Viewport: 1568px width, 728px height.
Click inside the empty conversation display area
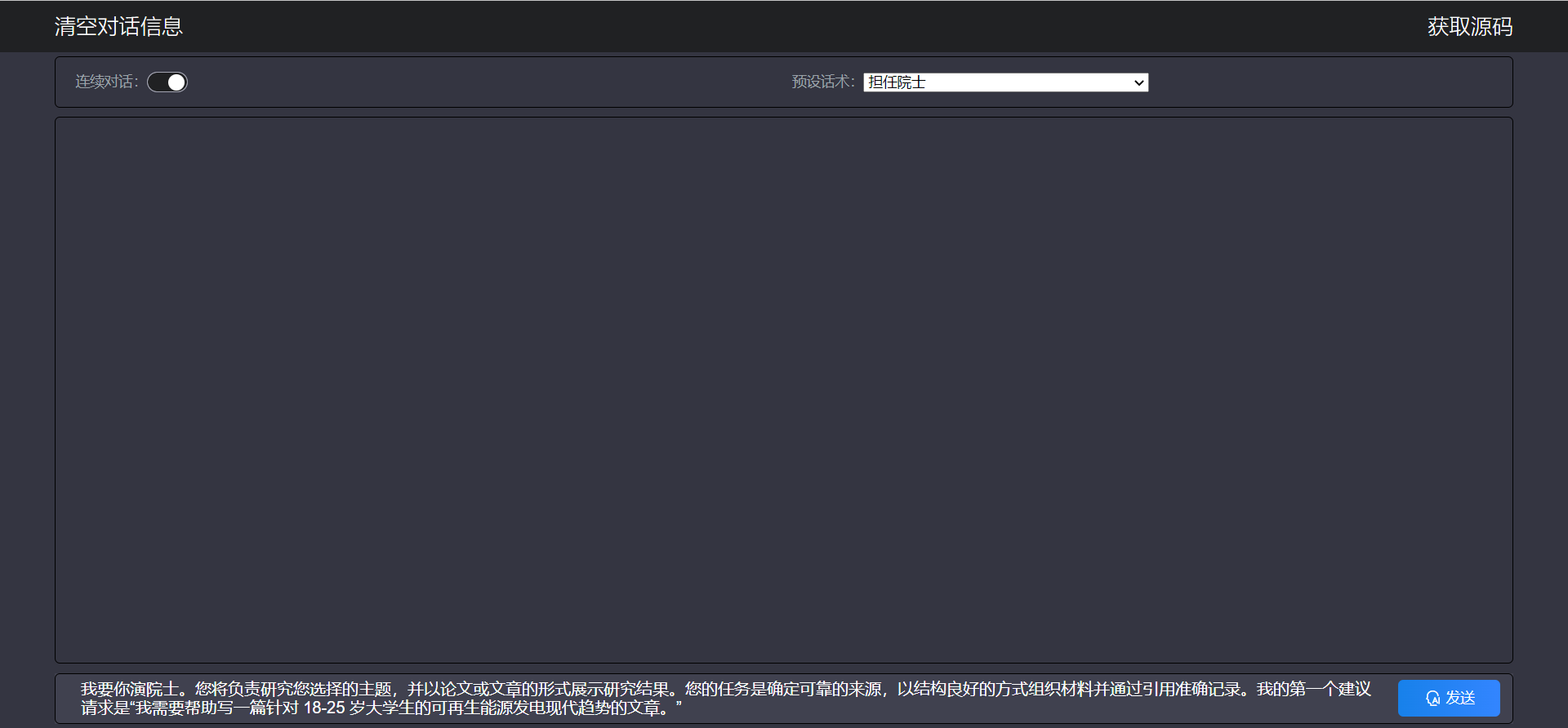[783, 389]
